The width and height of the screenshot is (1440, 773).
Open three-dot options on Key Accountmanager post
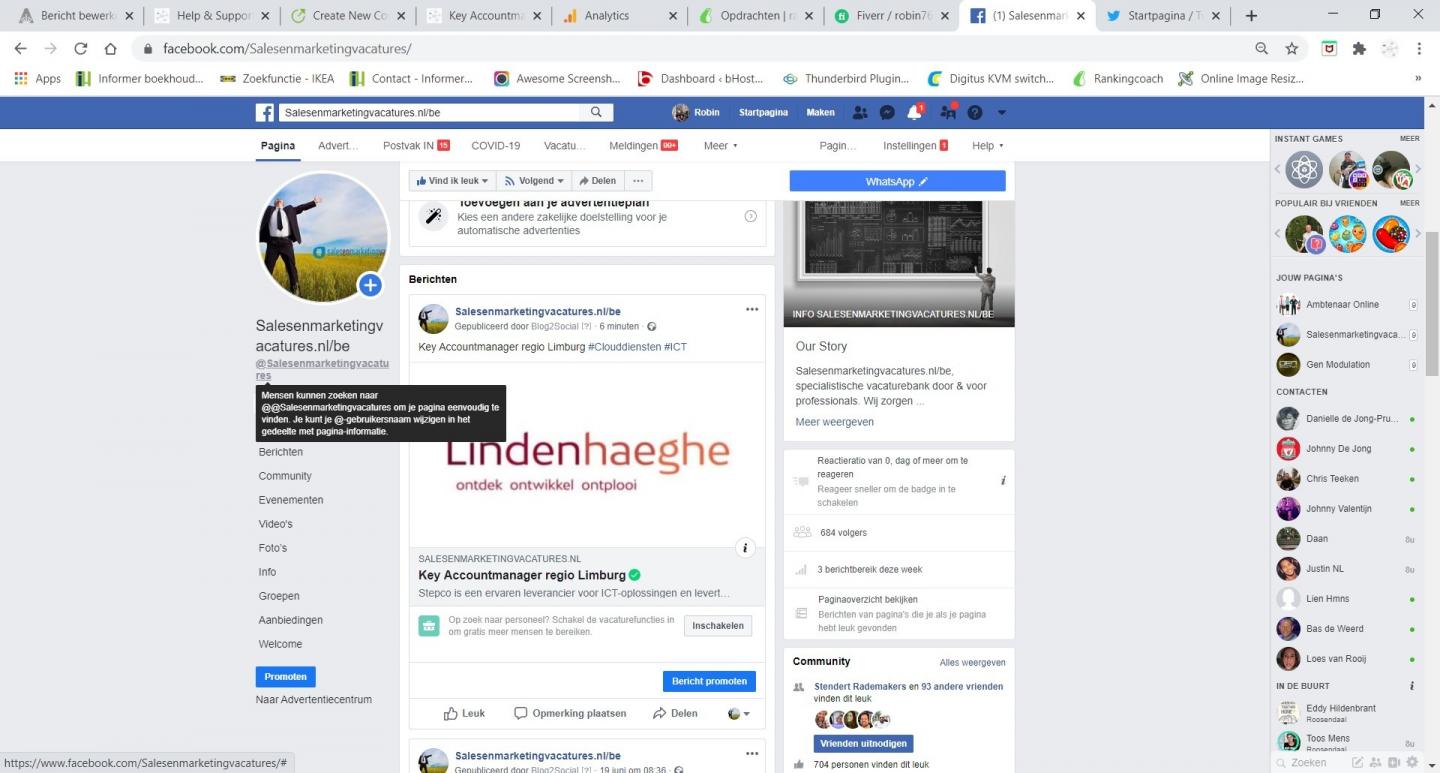(x=752, y=310)
